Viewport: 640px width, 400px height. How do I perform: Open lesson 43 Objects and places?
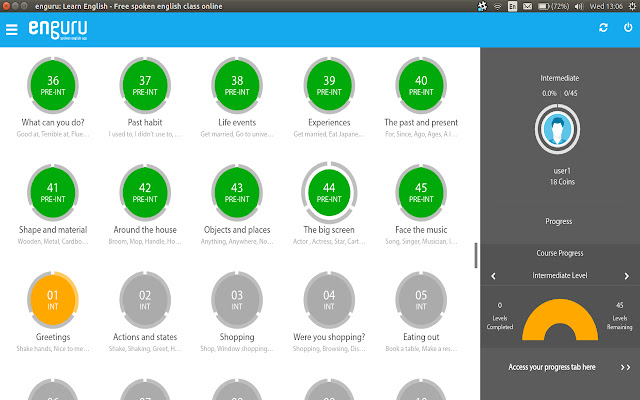[x=237, y=193]
